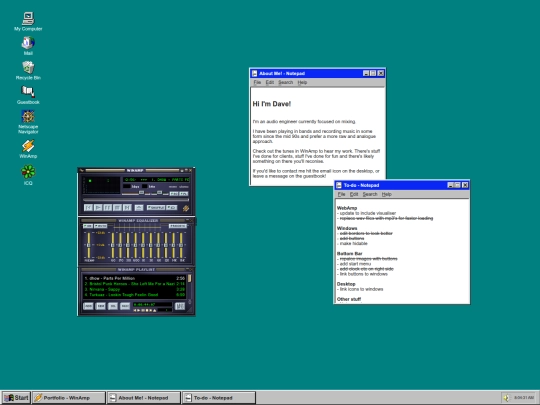Click the equalizer PREAMP slider
The image size is (540, 405).
tap(89, 245)
